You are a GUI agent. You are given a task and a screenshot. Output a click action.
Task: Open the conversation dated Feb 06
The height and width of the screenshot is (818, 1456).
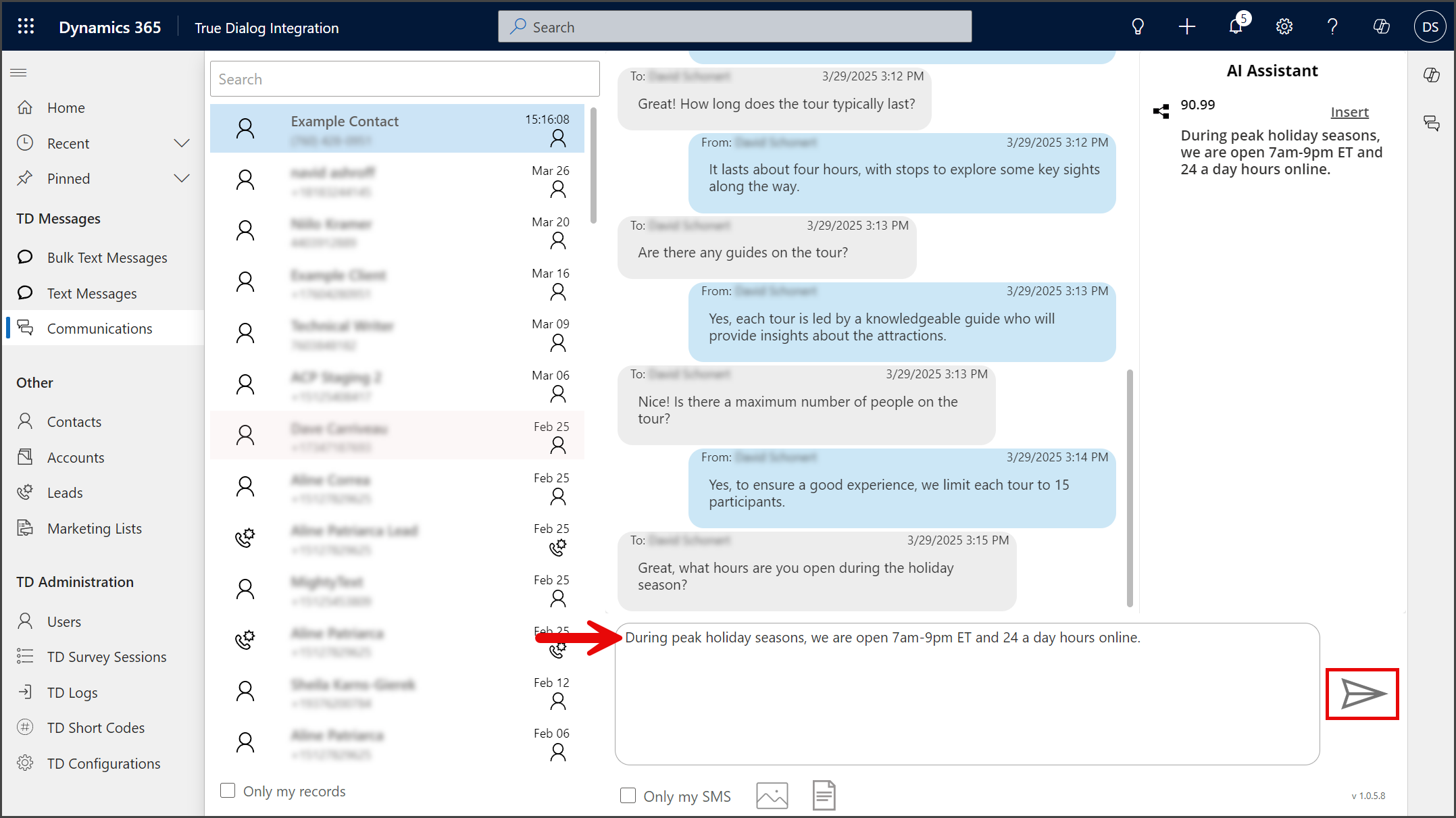tap(397, 743)
